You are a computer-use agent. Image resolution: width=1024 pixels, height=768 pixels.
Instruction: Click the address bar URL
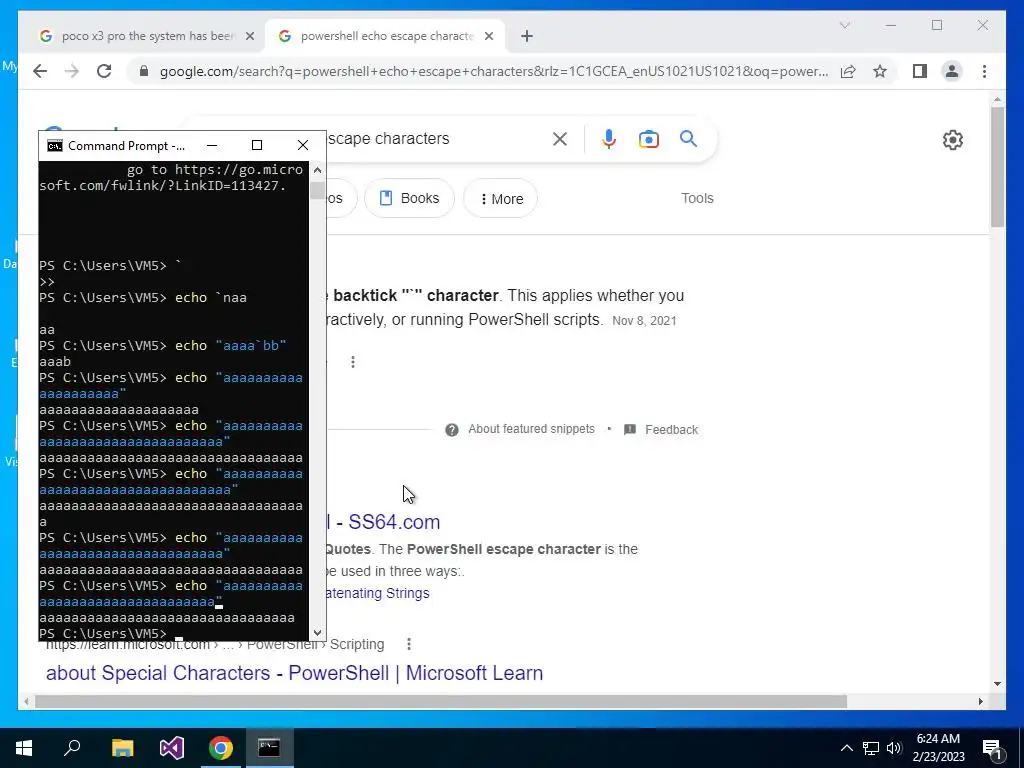pos(494,71)
